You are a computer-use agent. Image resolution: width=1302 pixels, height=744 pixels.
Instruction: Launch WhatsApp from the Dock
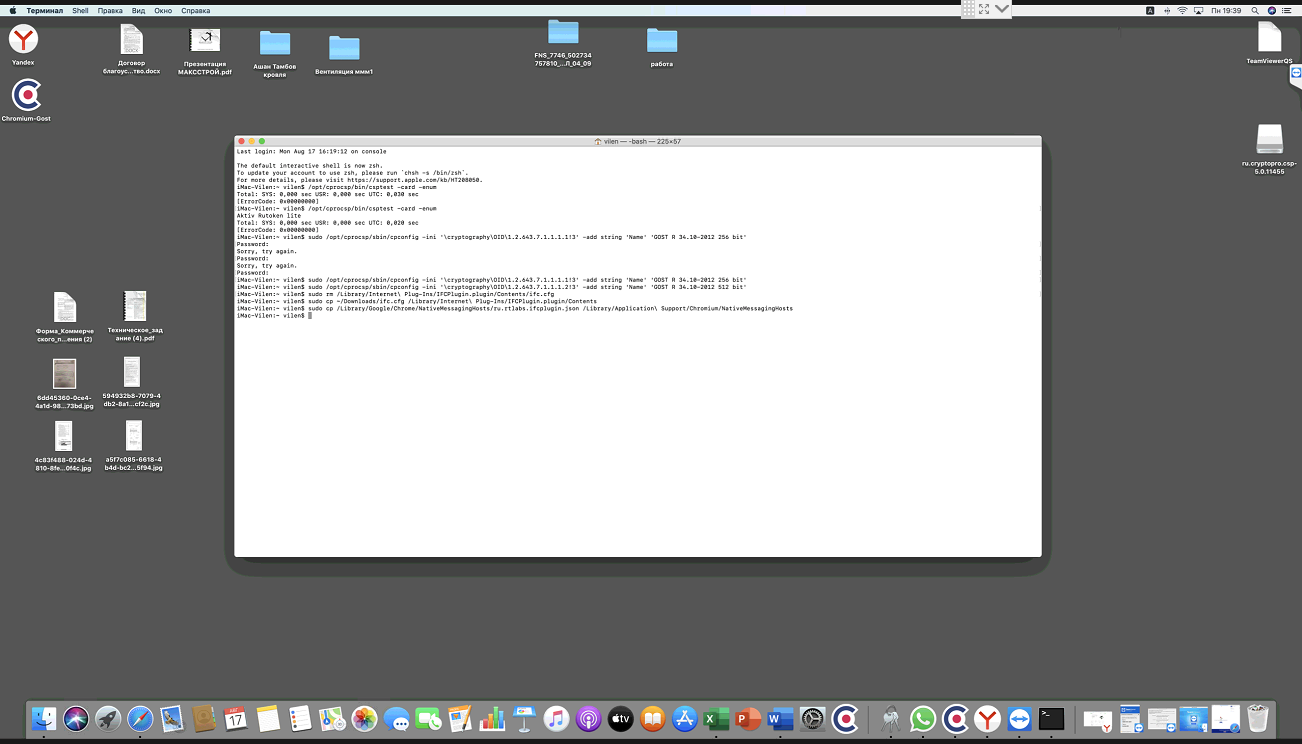pyautogui.click(x=923, y=718)
